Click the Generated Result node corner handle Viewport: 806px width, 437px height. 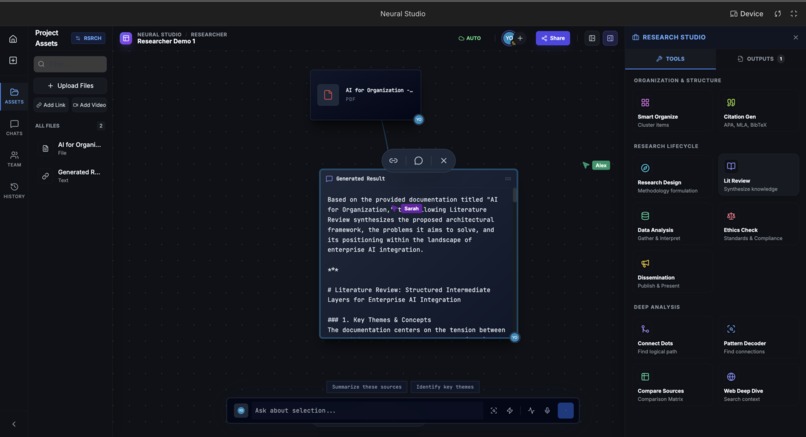point(515,337)
